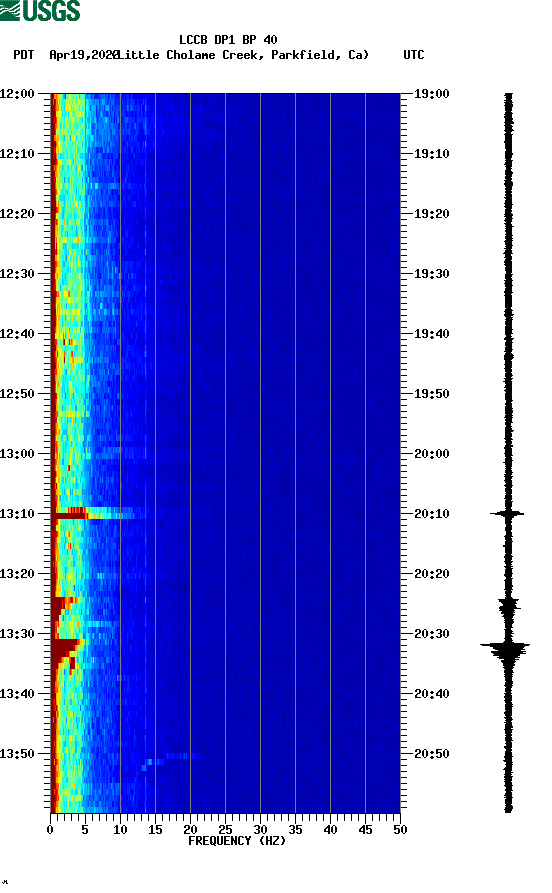Click the 12:40 PDT time label

(17, 334)
